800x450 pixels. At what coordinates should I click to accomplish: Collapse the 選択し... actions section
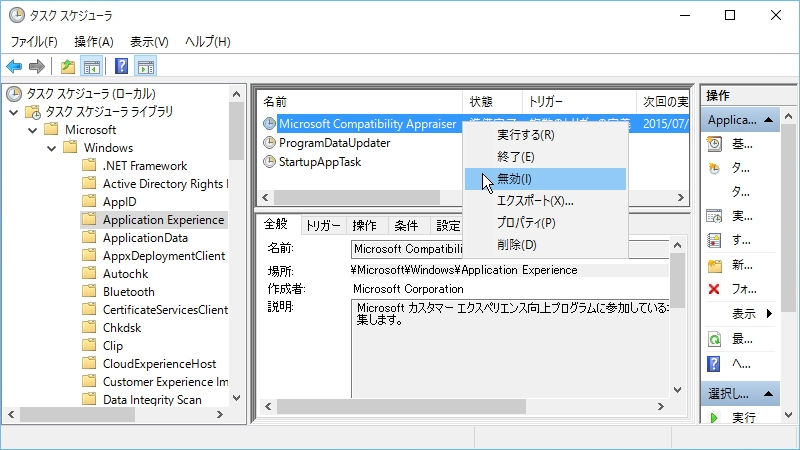click(768, 394)
